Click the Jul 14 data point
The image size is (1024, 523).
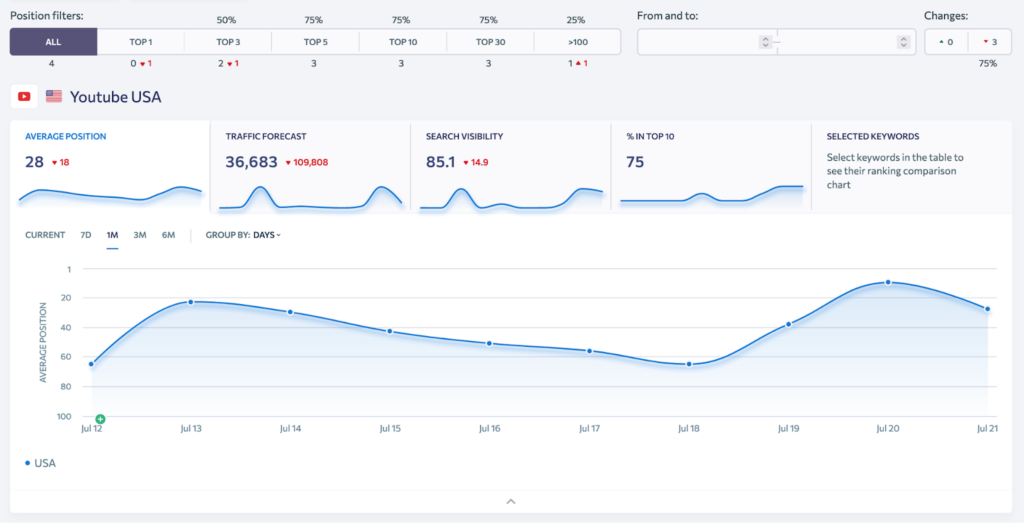pyautogui.click(x=291, y=312)
